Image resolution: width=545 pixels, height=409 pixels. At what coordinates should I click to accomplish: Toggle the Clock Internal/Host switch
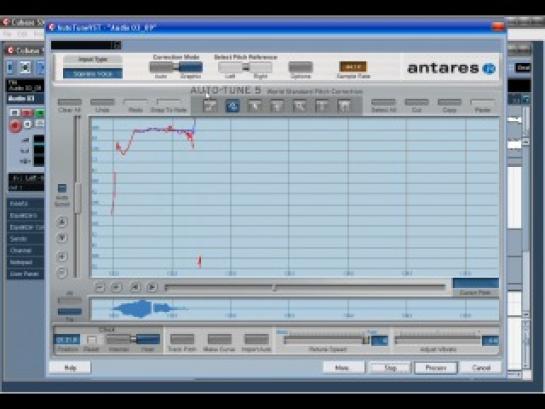(133, 339)
